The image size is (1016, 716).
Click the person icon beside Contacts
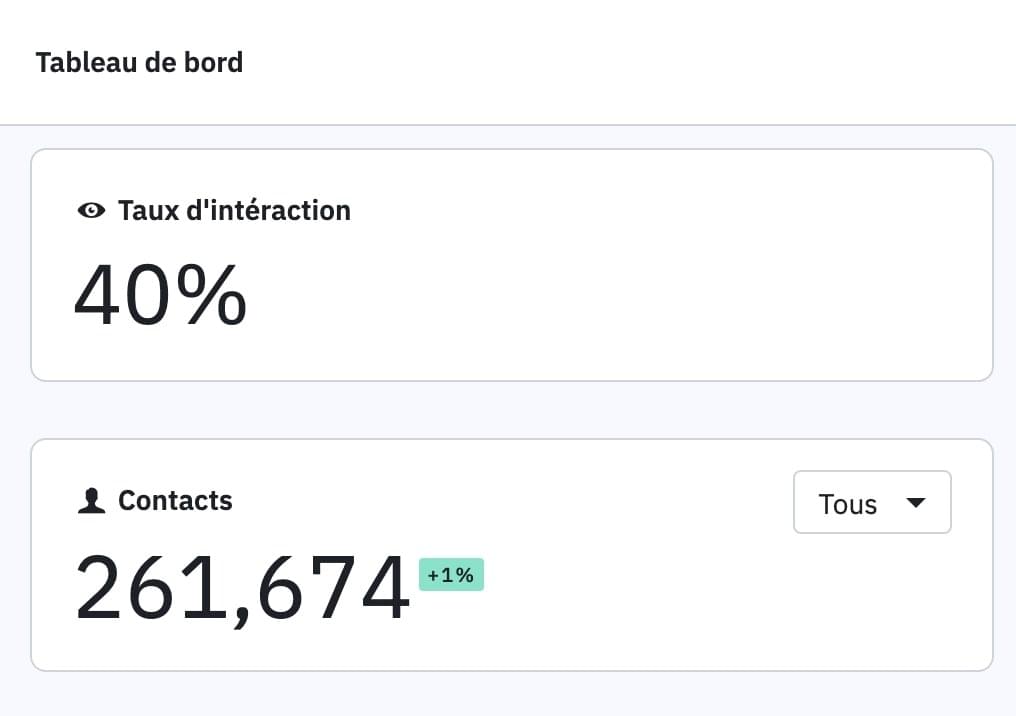[91, 501]
